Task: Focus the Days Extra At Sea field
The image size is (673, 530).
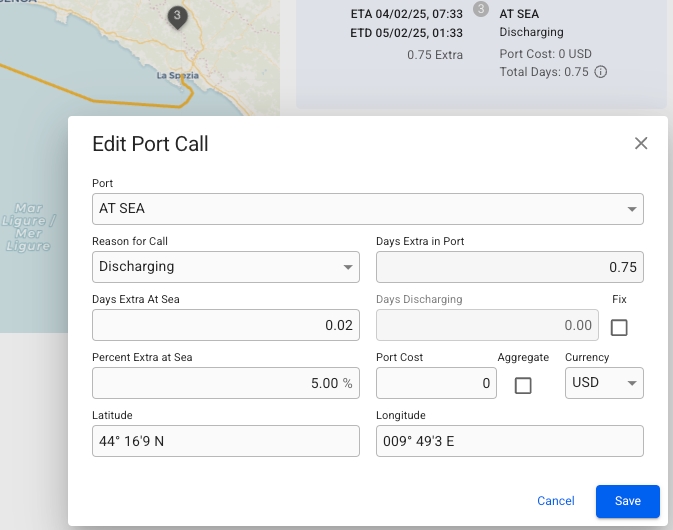Action: point(225,325)
